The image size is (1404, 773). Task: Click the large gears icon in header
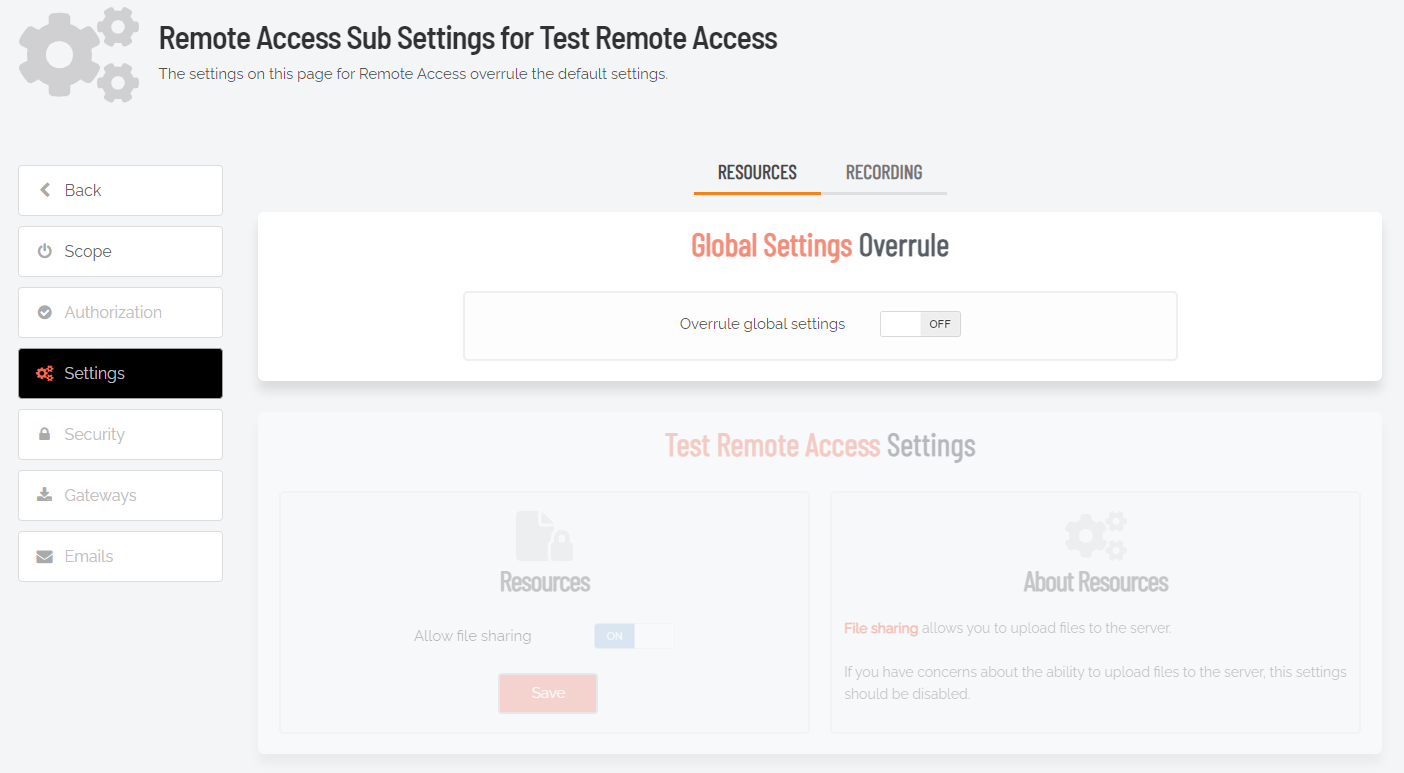[79, 55]
